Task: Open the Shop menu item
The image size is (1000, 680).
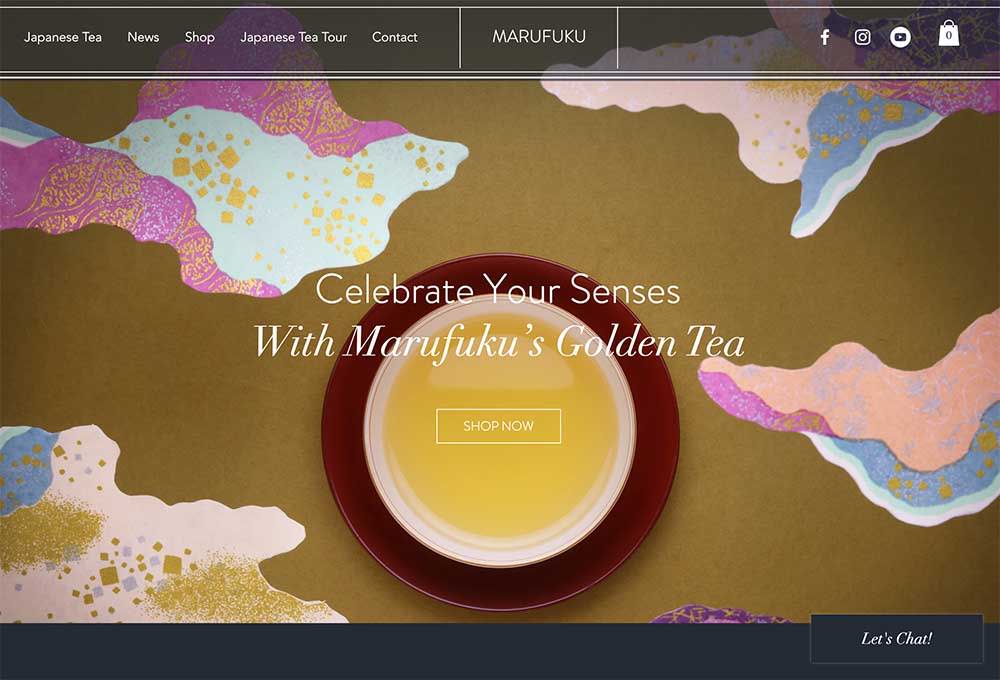Action: coord(200,37)
